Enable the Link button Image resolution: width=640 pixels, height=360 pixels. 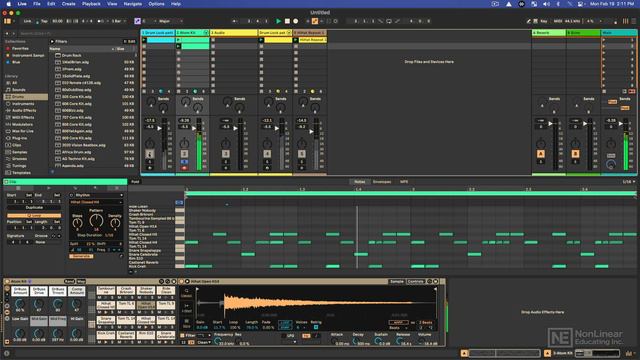[27, 21]
